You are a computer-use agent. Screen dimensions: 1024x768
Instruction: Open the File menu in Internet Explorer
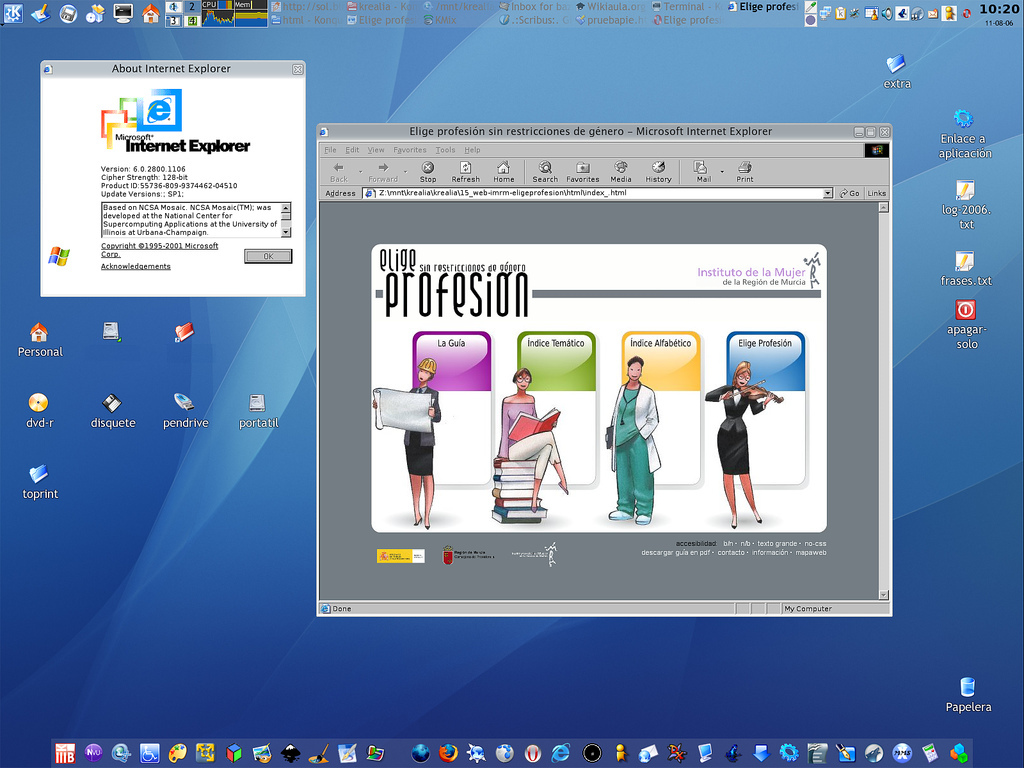pos(330,150)
